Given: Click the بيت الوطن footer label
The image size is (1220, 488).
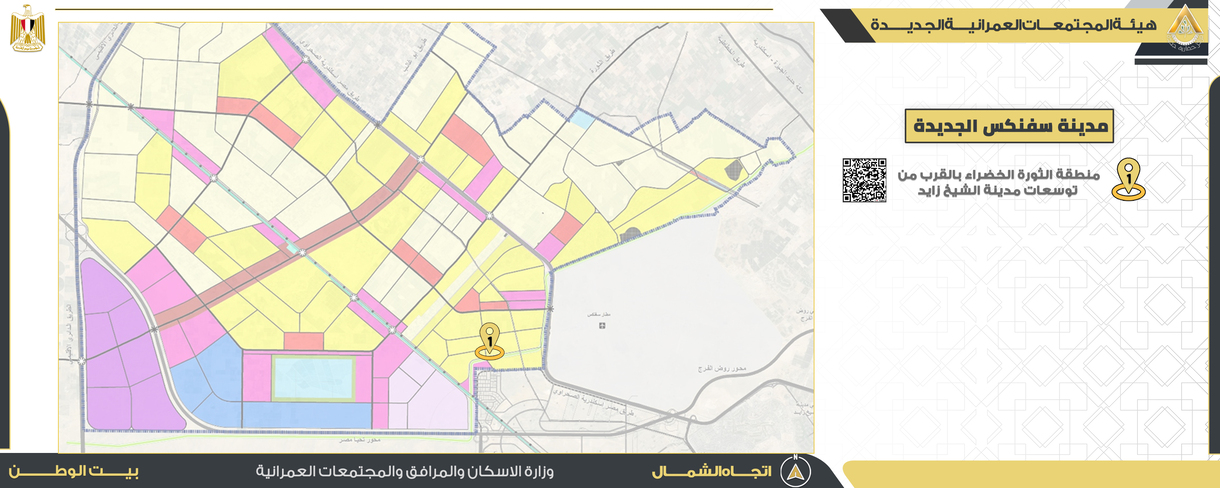Looking at the screenshot, I should (x=74, y=470).
